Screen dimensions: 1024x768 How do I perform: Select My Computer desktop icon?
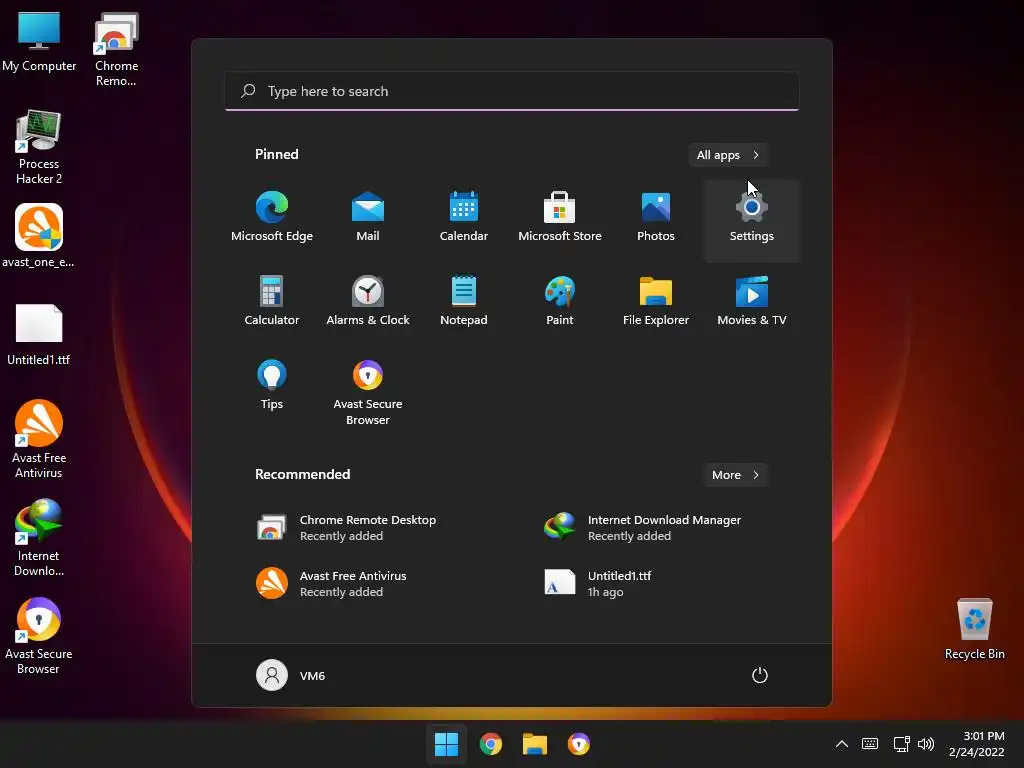pyautogui.click(x=39, y=42)
